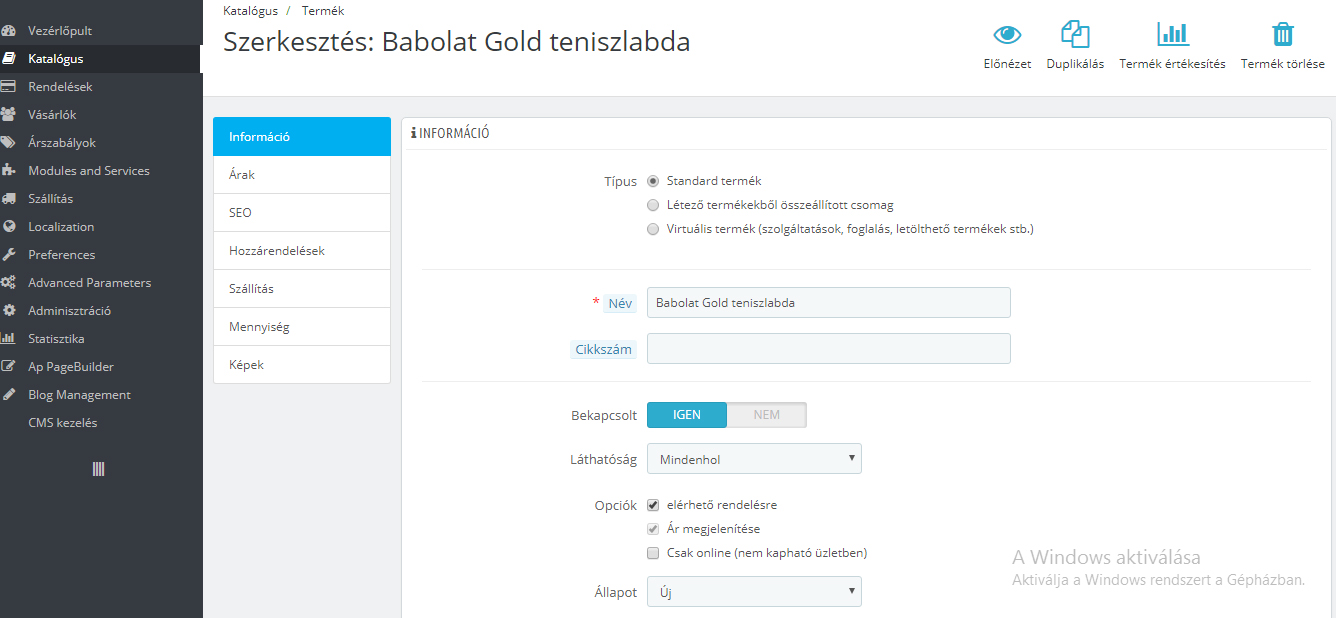This screenshot has width=1336, height=618.
Task: Collapse the sidebar menu using bars icon
Action: 98,469
